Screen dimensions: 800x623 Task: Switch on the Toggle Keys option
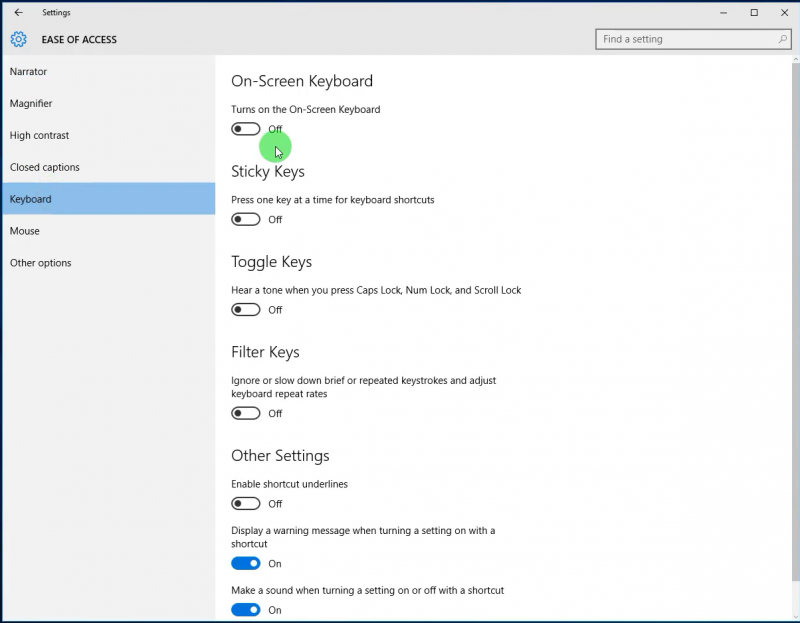click(246, 310)
